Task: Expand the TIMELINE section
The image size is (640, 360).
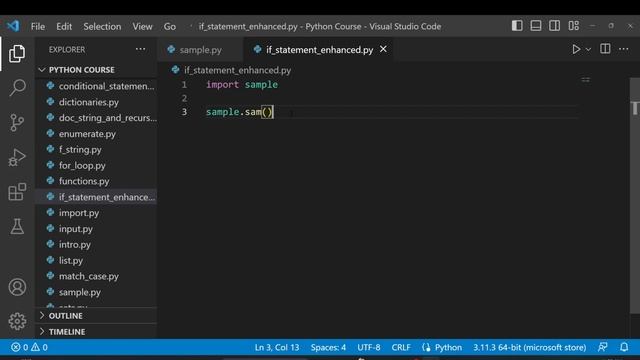Action: click(x=96, y=331)
